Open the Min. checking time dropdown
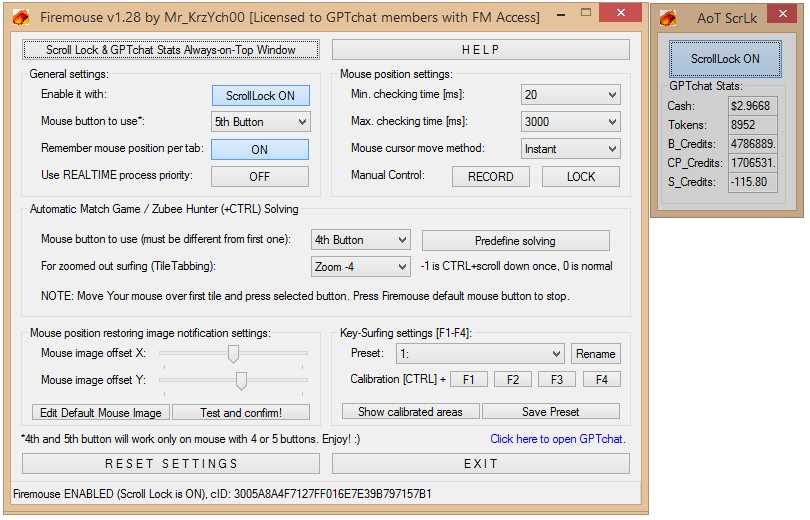Viewport: 810px width, 520px height. click(570, 95)
